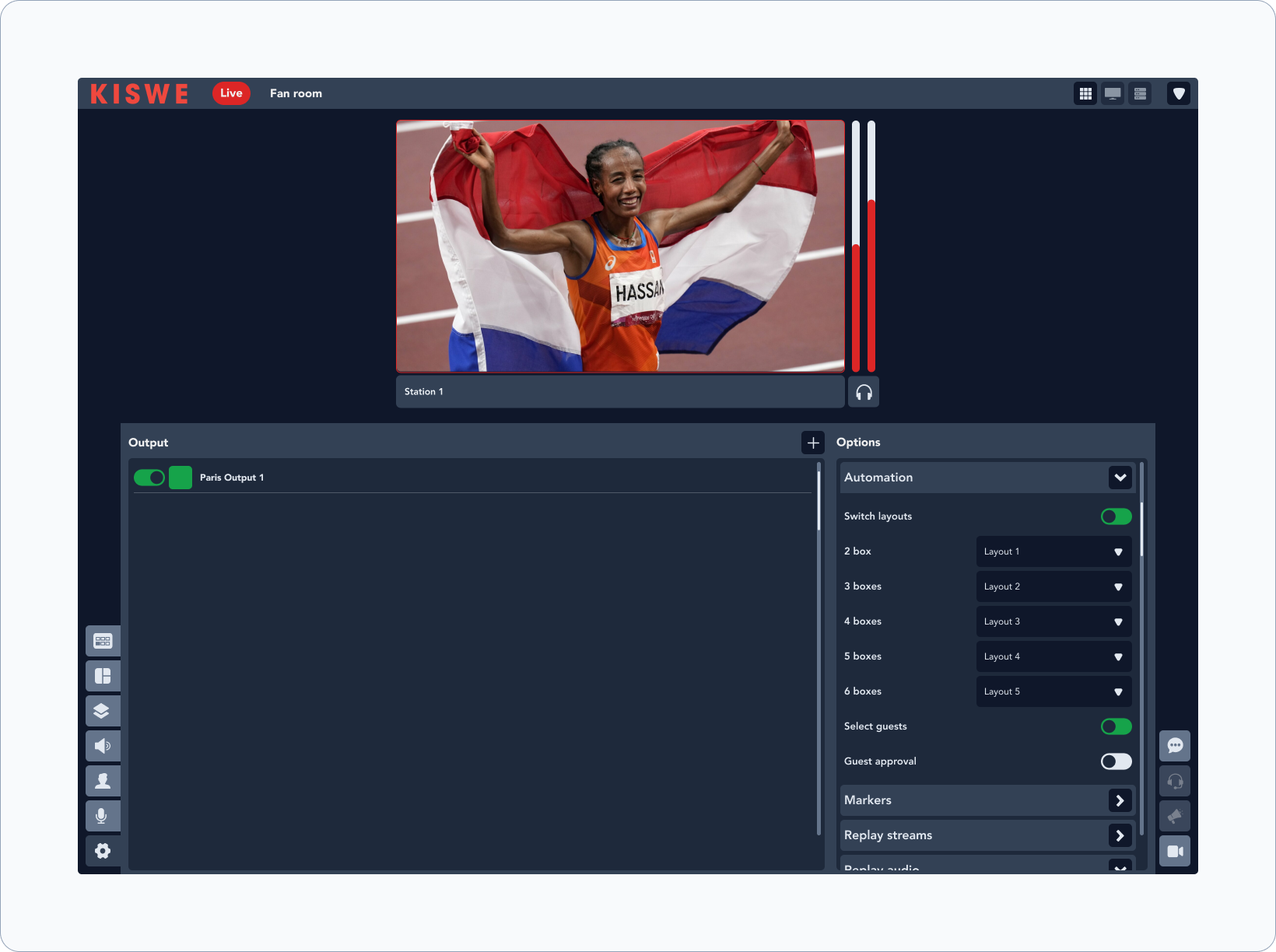1276x952 pixels.
Task: Add a new output with plus icon
Action: coord(813,443)
